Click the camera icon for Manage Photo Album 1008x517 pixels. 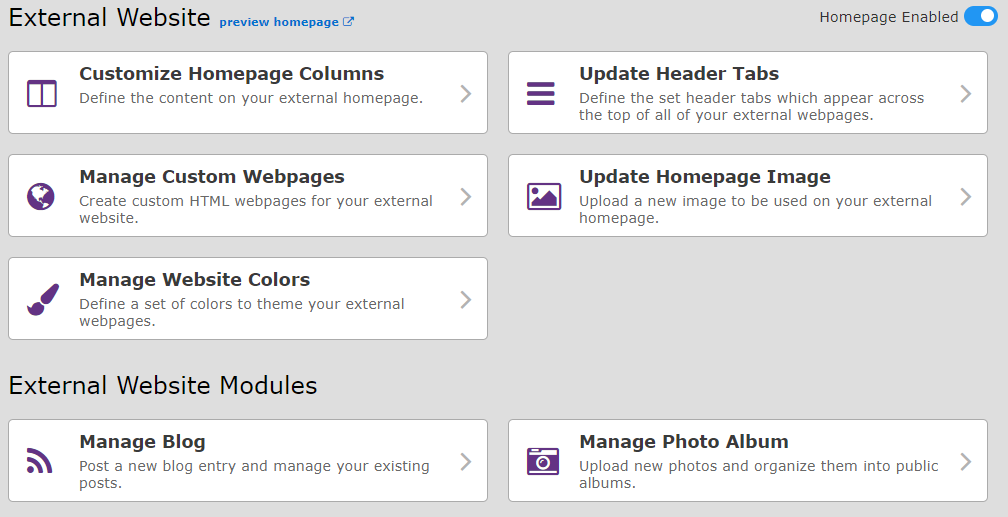click(543, 461)
